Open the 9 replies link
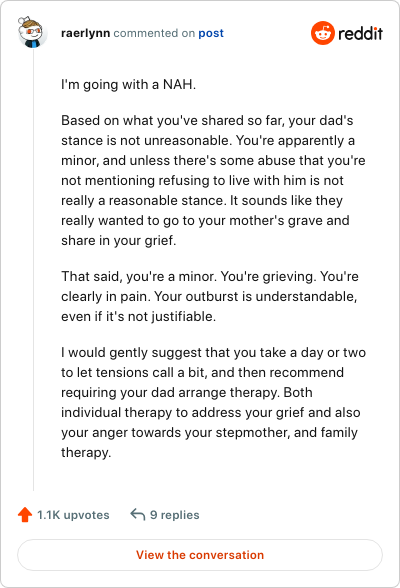Viewport: 400px width, 588px height. (x=175, y=515)
